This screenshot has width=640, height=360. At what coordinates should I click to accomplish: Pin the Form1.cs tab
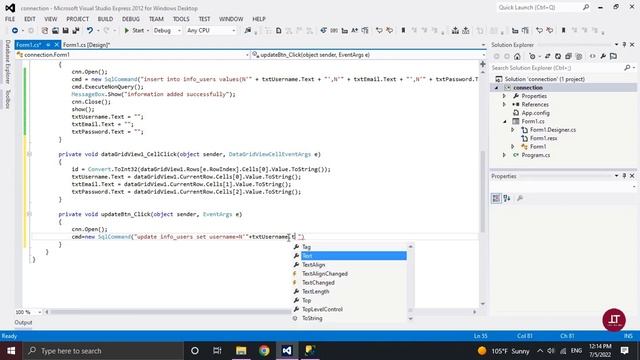click(x=48, y=45)
